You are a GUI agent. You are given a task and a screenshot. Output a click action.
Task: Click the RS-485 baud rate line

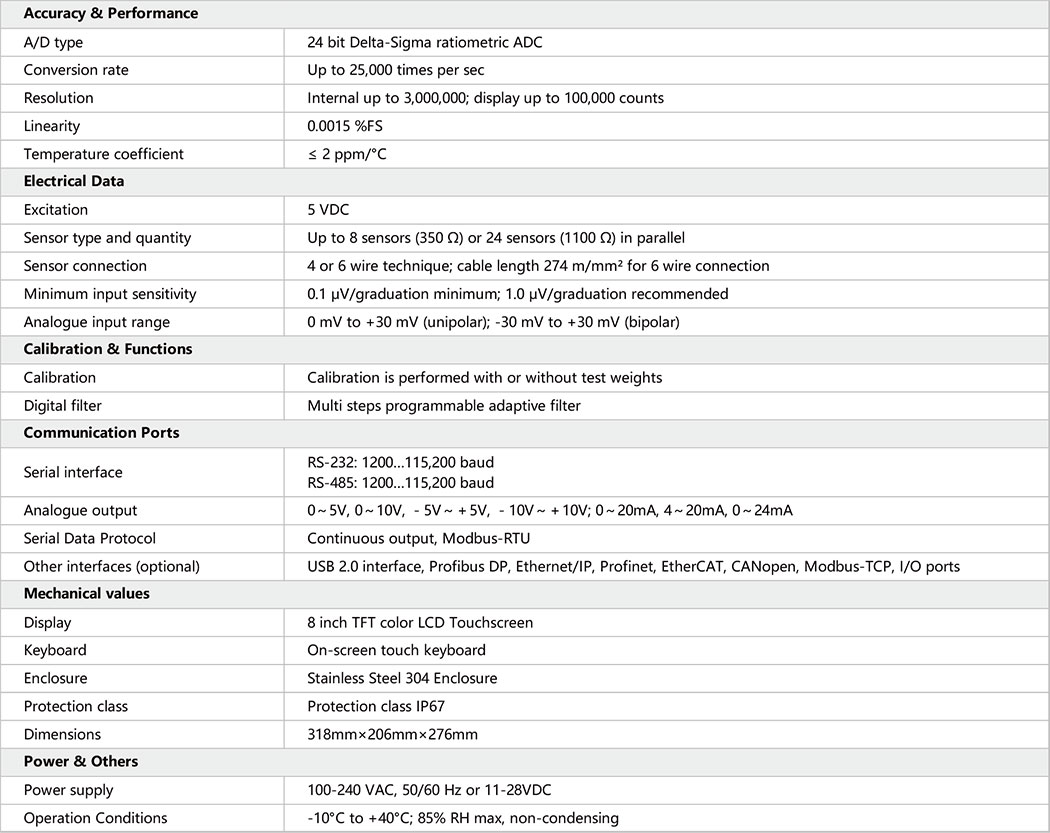pyautogui.click(x=400, y=482)
